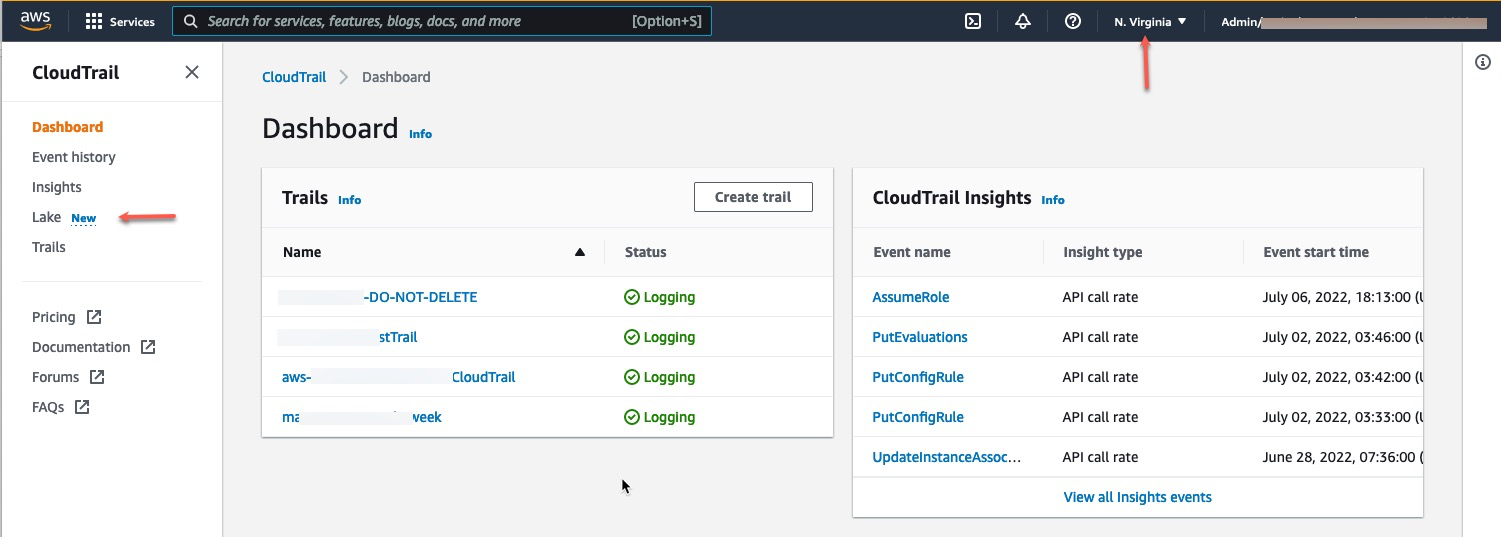Screen dimensions: 1501x537
Task: Open the UpdateInstanceAssoc... insight event
Action: tap(947, 457)
